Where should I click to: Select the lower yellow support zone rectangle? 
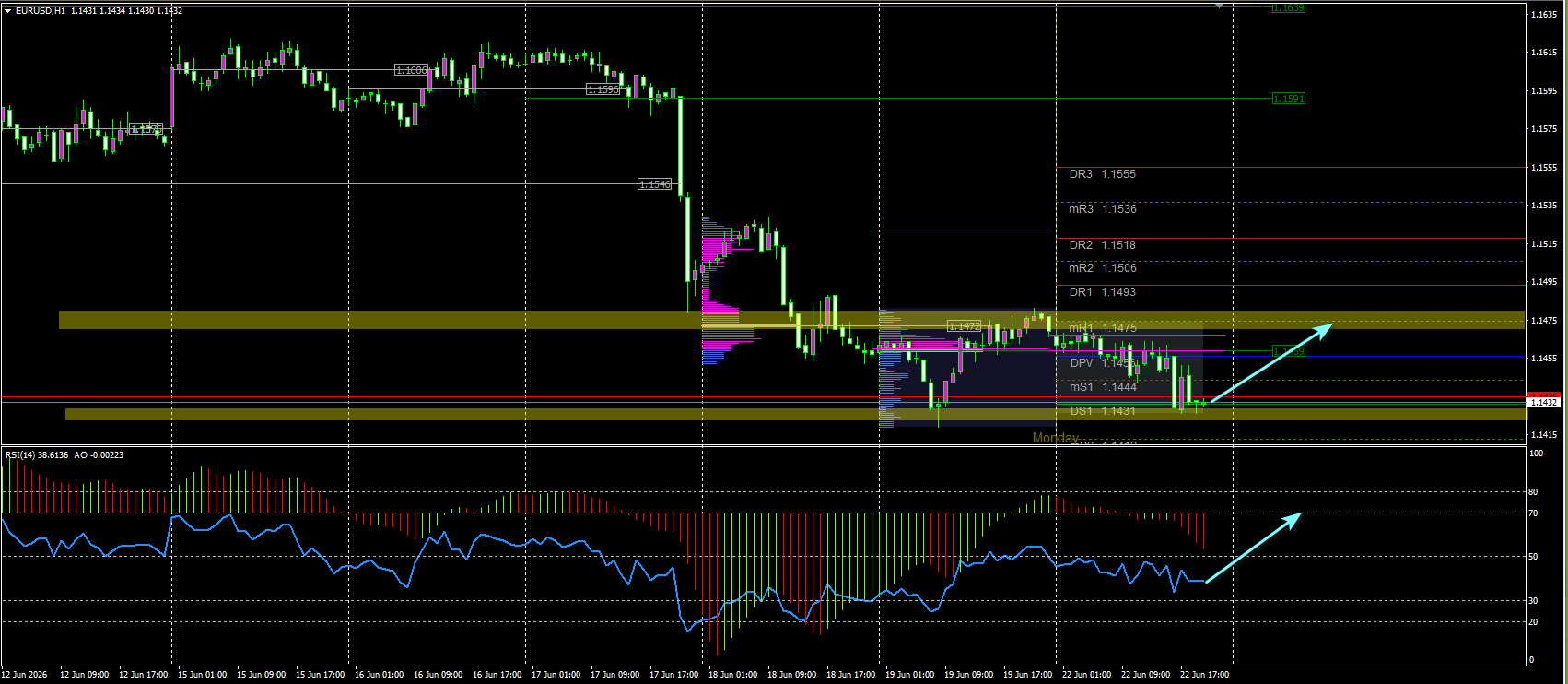[x=796, y=415]
